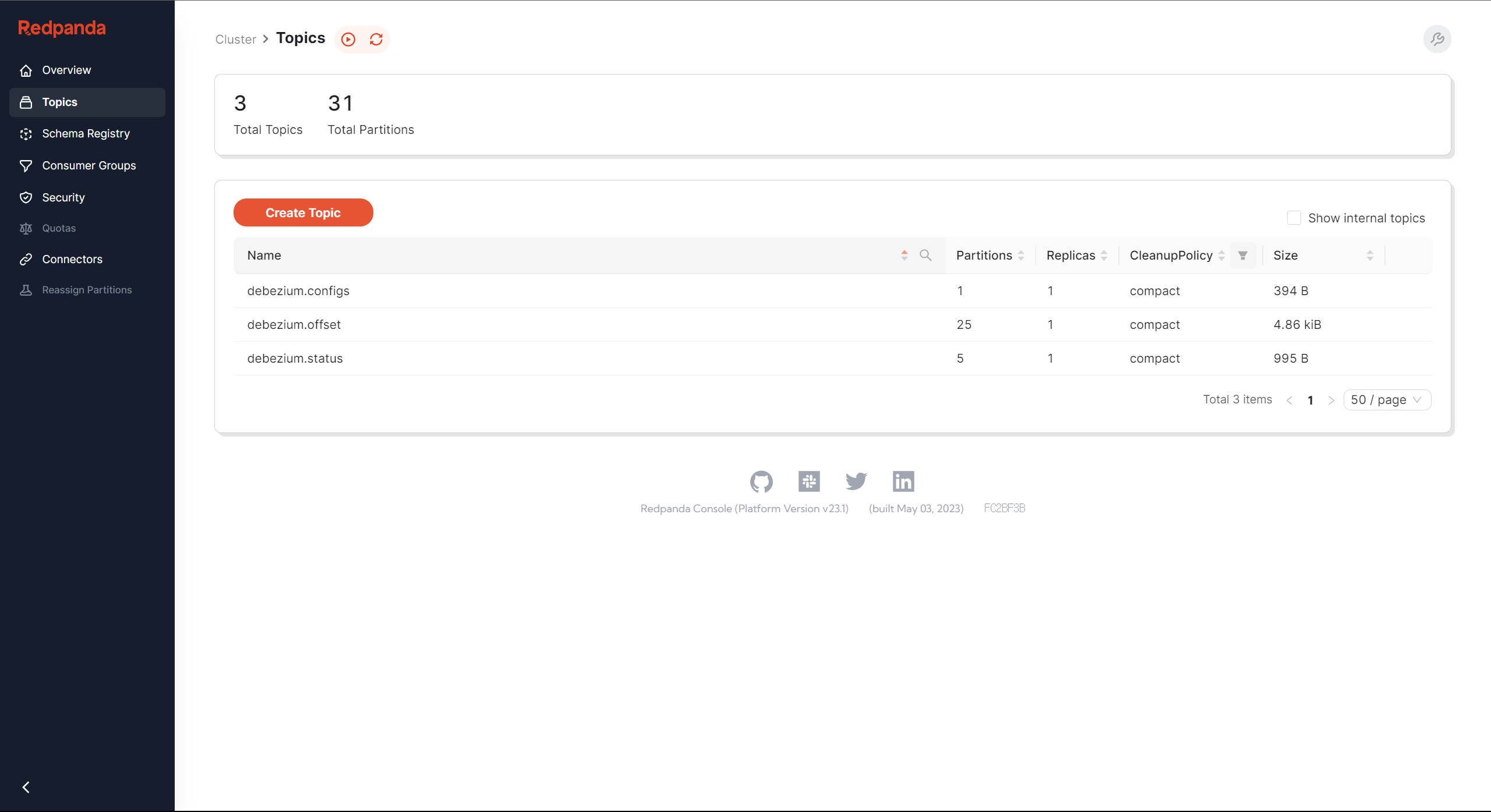Open the Connectors page
The height and width of the screenshot is (812, 1491).
pos(87,260)
